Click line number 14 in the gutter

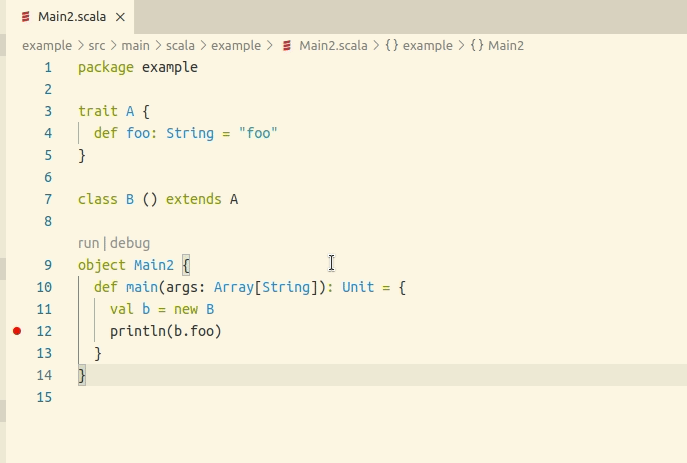pyautogui.click(x=44, y=375)
